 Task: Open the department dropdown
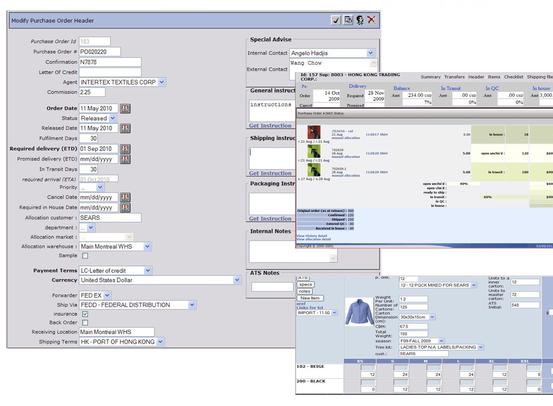point(91,228)
